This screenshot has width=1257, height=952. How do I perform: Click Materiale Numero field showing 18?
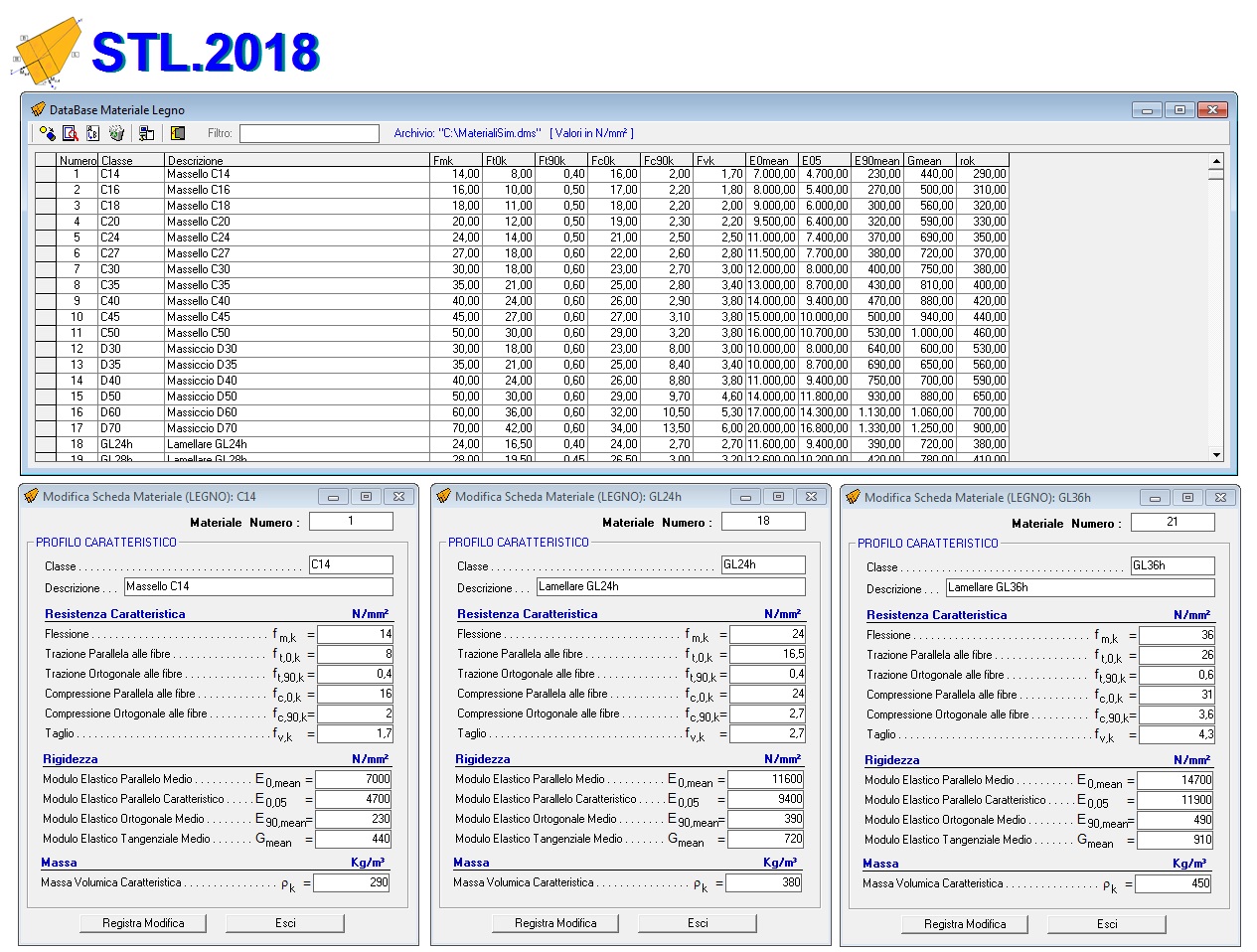[763, 521]
